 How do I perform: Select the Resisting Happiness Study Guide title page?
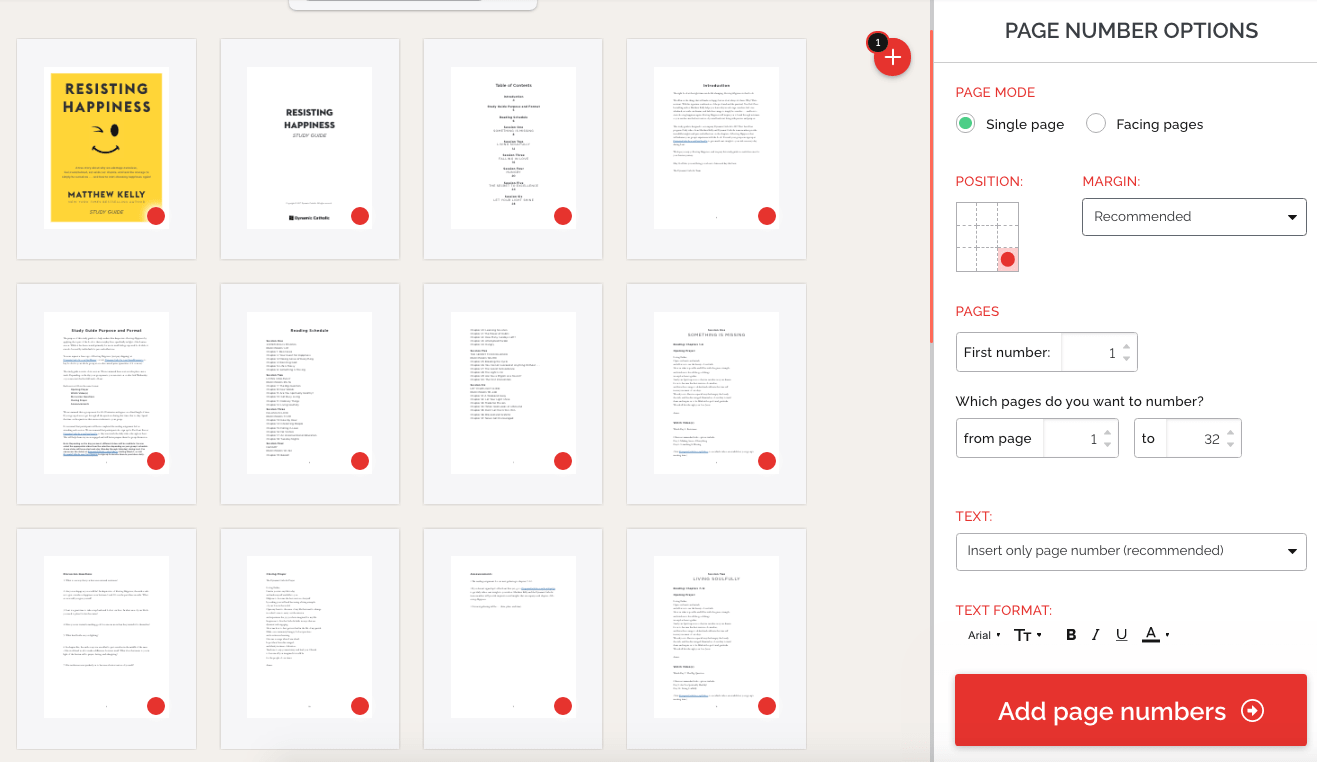click(x=310, y=148)
